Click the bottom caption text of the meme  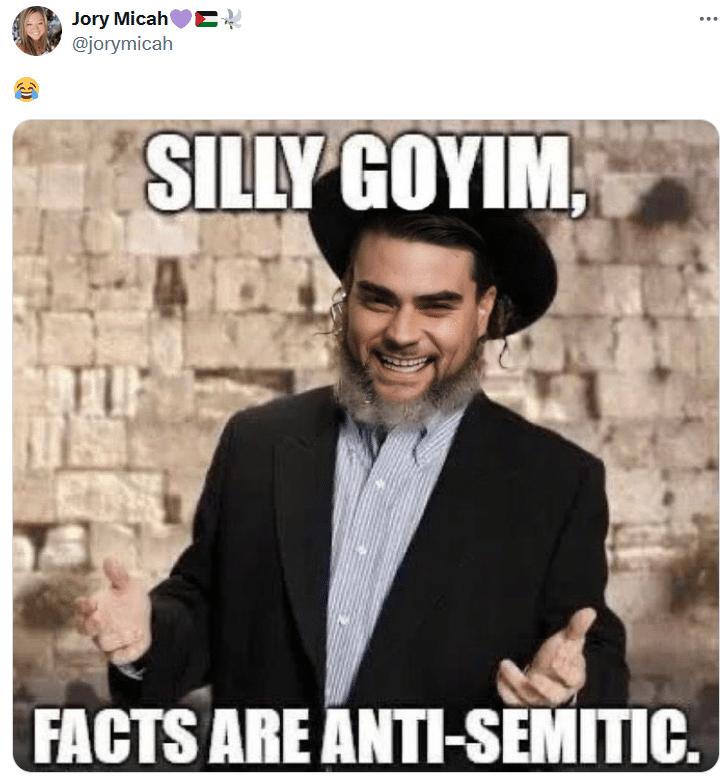tap(366, 735)
